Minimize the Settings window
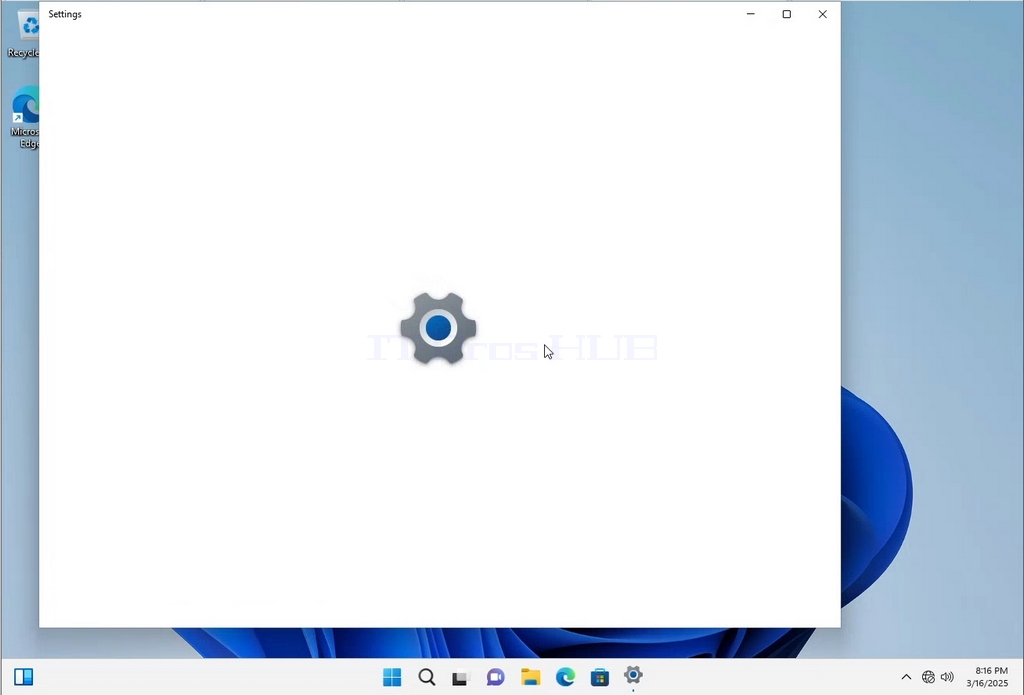Viewport: 1024px width, 695px height. coord(751,14)
